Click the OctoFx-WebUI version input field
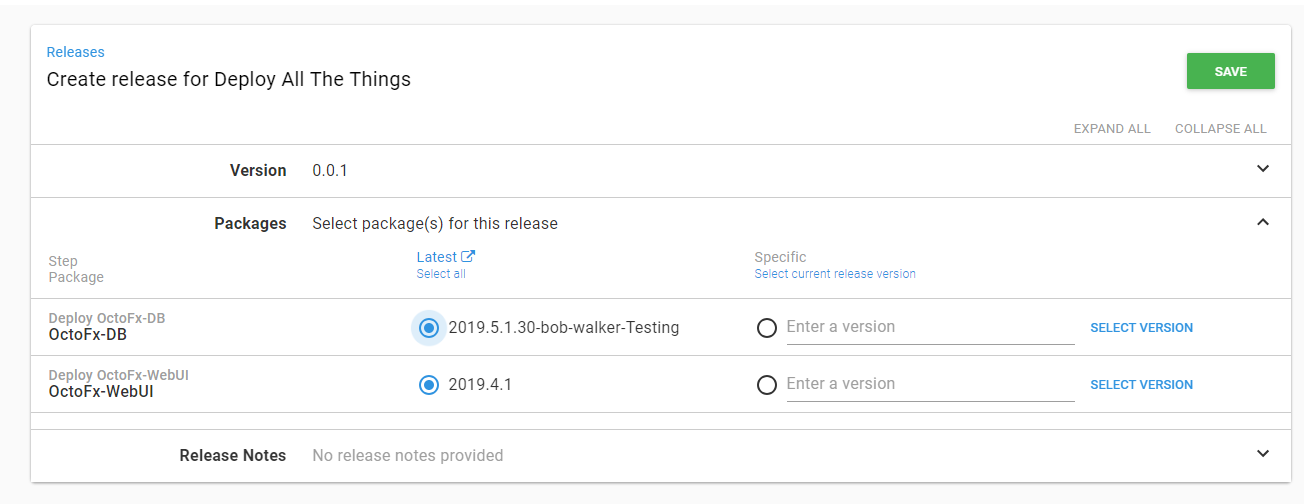Image resolution: width=1304 pixels, height=504 pixels. (930, 384)
